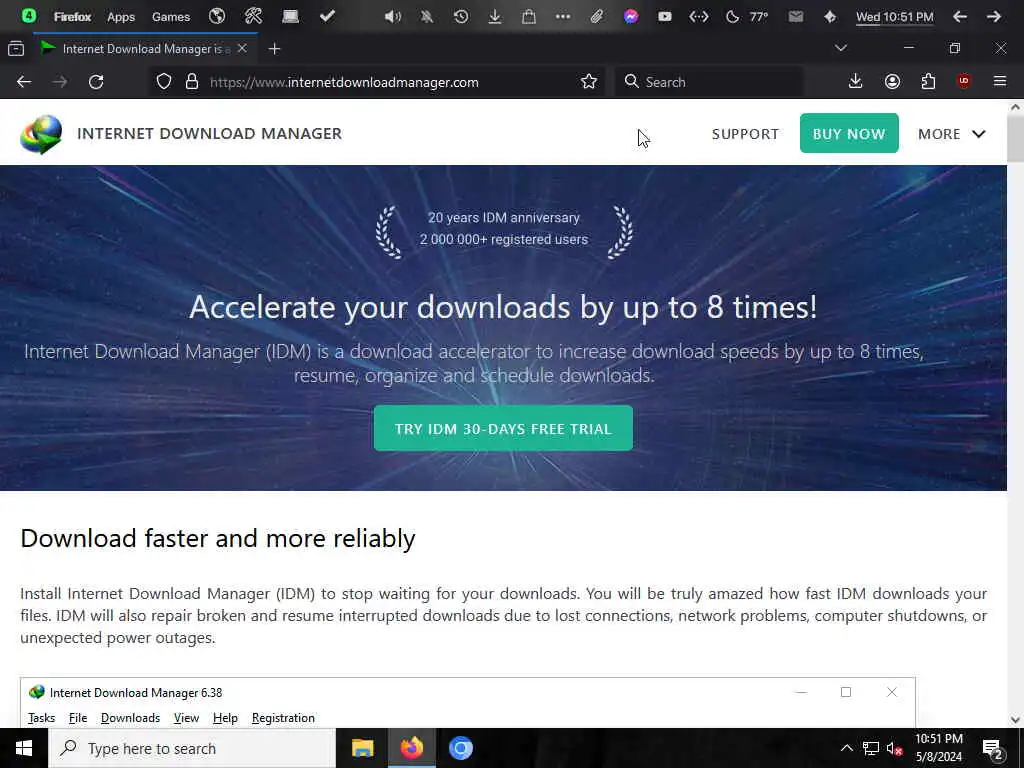The image size is (1024, 768).
Task: Click the BUY NOW button
Action: (x=849, y=133)
